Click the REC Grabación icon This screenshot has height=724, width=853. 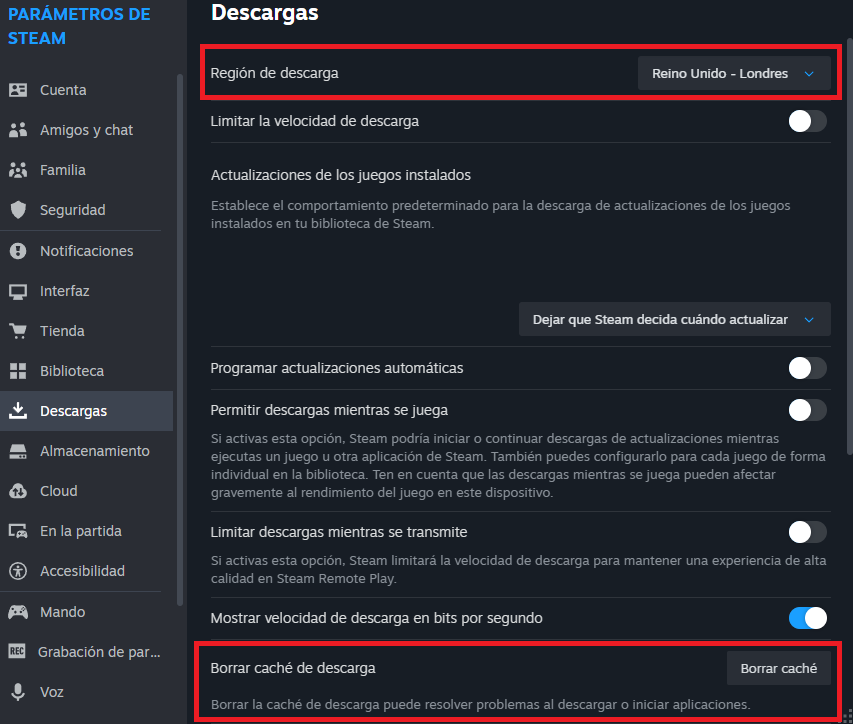point(17,651)
